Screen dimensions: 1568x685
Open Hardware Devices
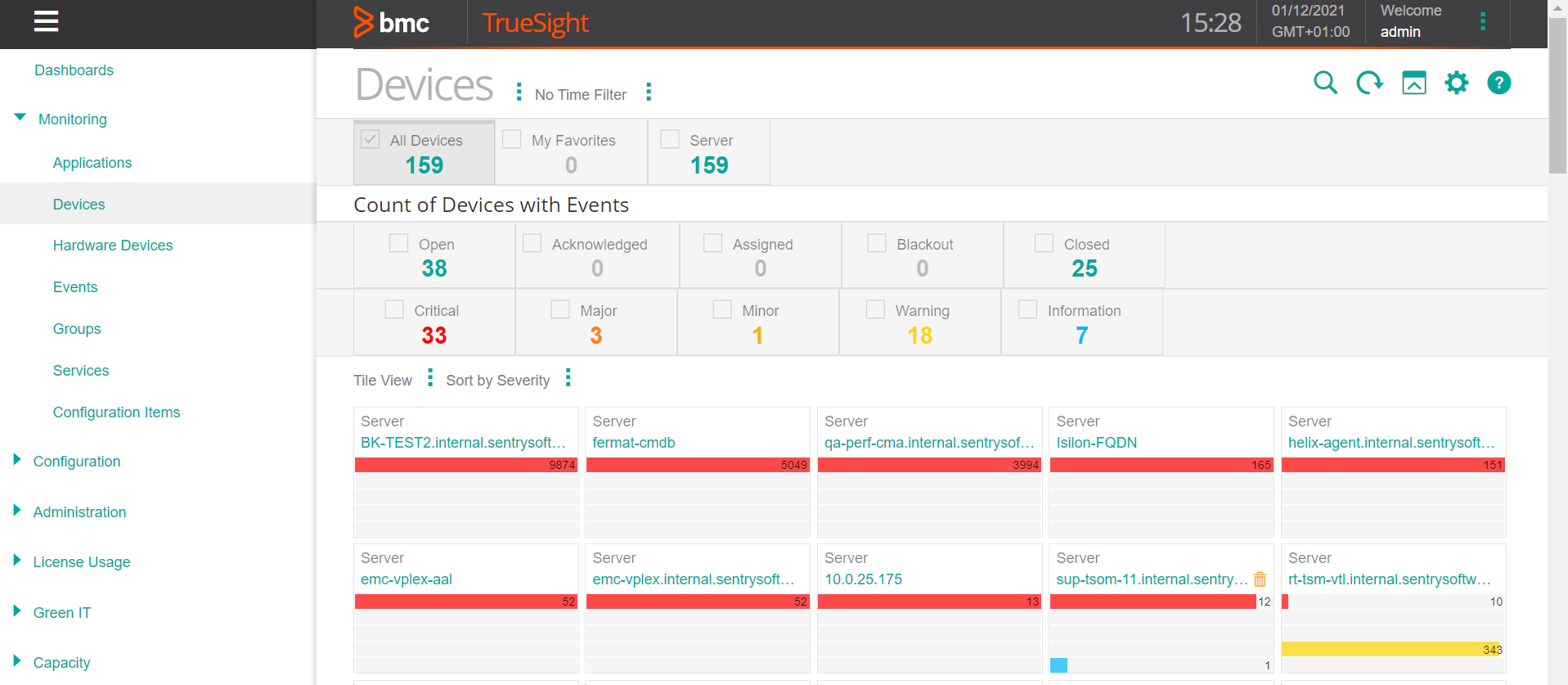113,246
